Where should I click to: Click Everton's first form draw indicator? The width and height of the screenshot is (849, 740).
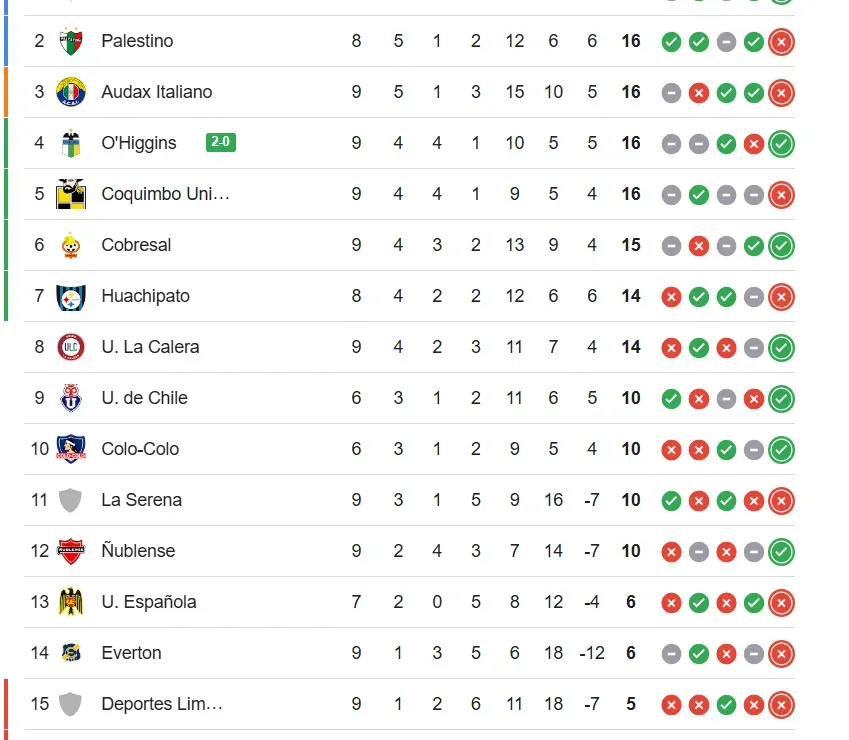click(x=671, y=654)
